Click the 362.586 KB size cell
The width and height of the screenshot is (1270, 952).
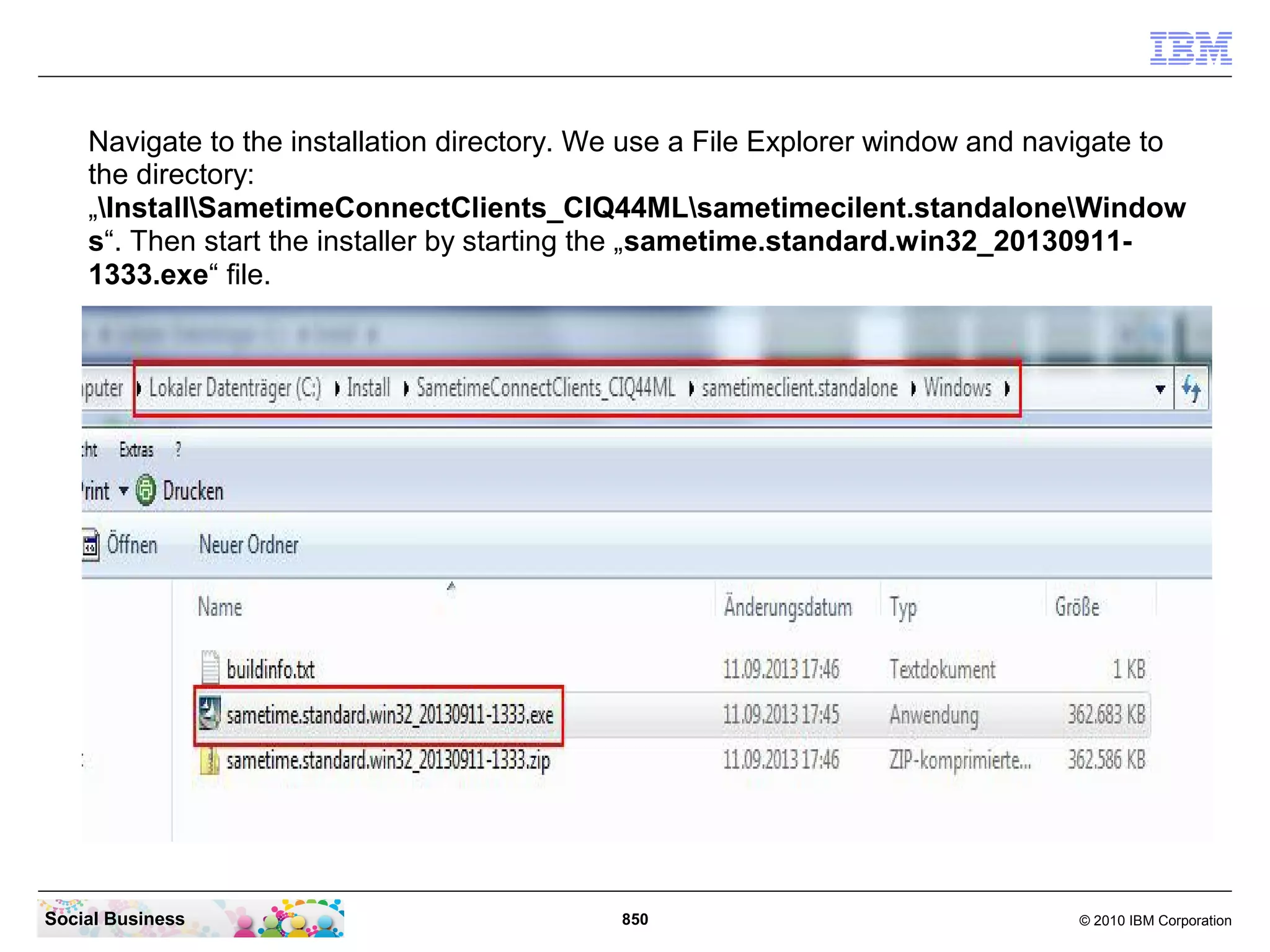(x=1106, y=760)
